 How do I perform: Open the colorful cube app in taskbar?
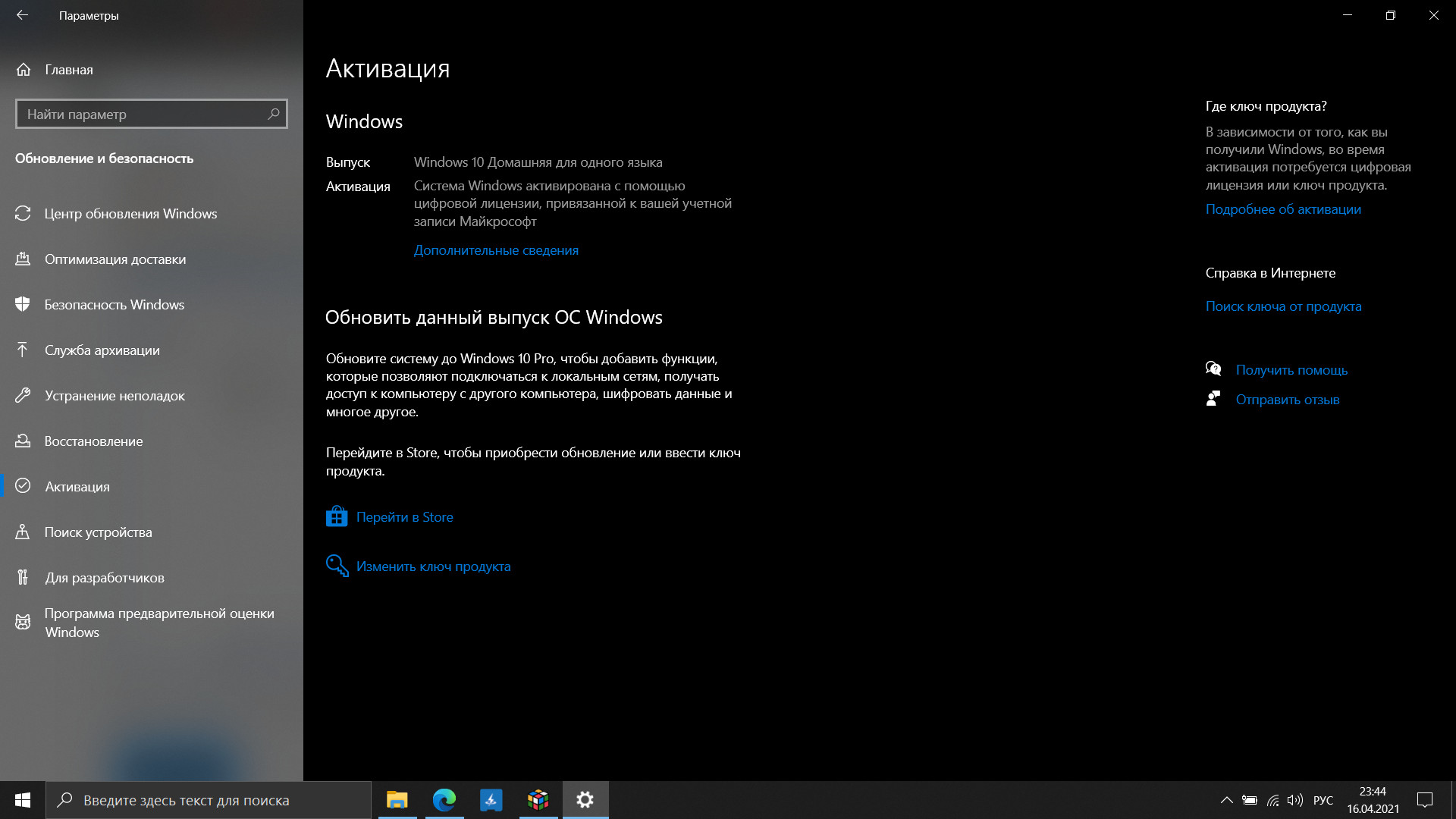[x=538, y=800]
